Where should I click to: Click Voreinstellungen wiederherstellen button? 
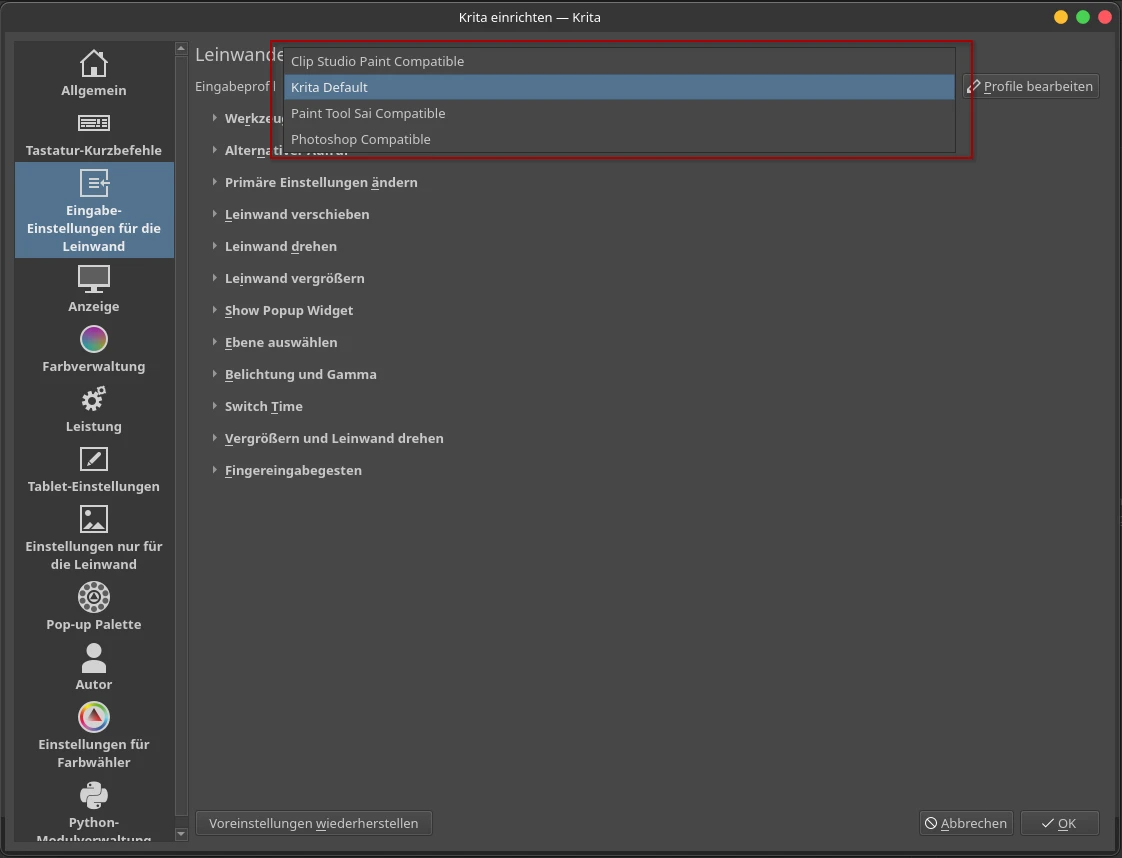point(313,823)
